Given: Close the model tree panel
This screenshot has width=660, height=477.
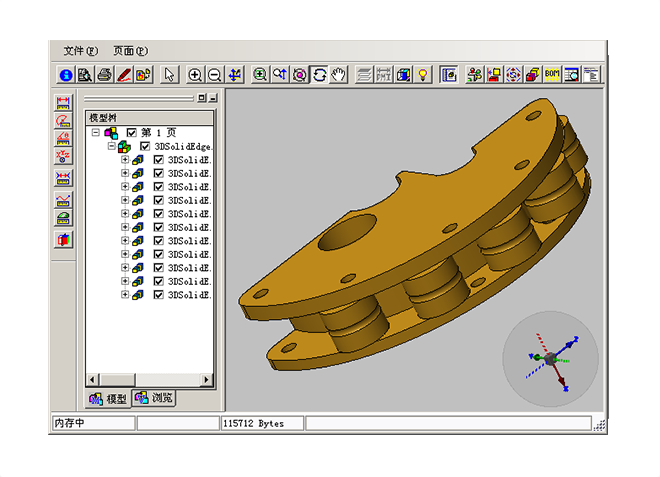Looking at the screenshot, I should pos(212,98).
